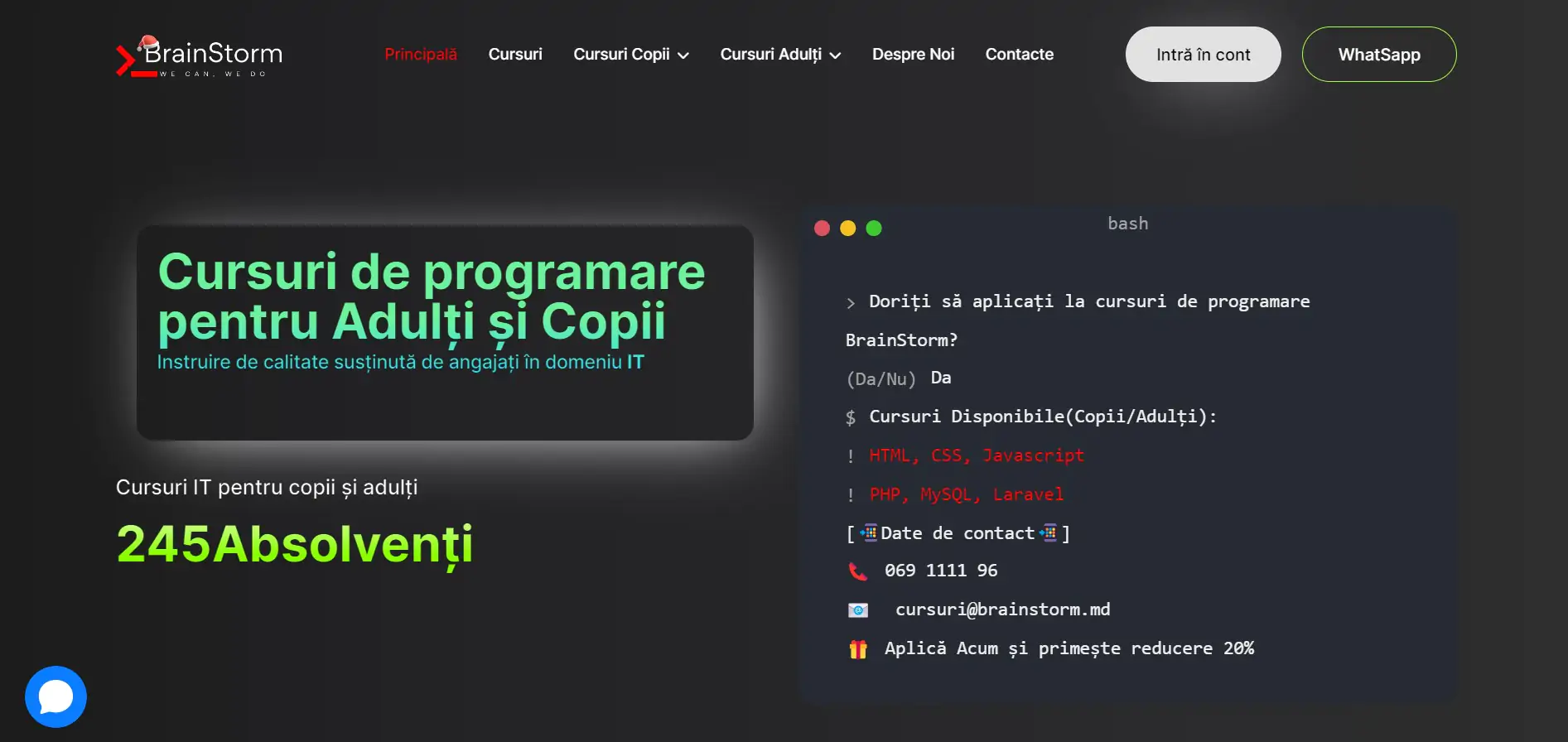Screen dimensions: 1568x742
Task: Click phone number 069 1111 96
Action: click(x=941, y=571)
